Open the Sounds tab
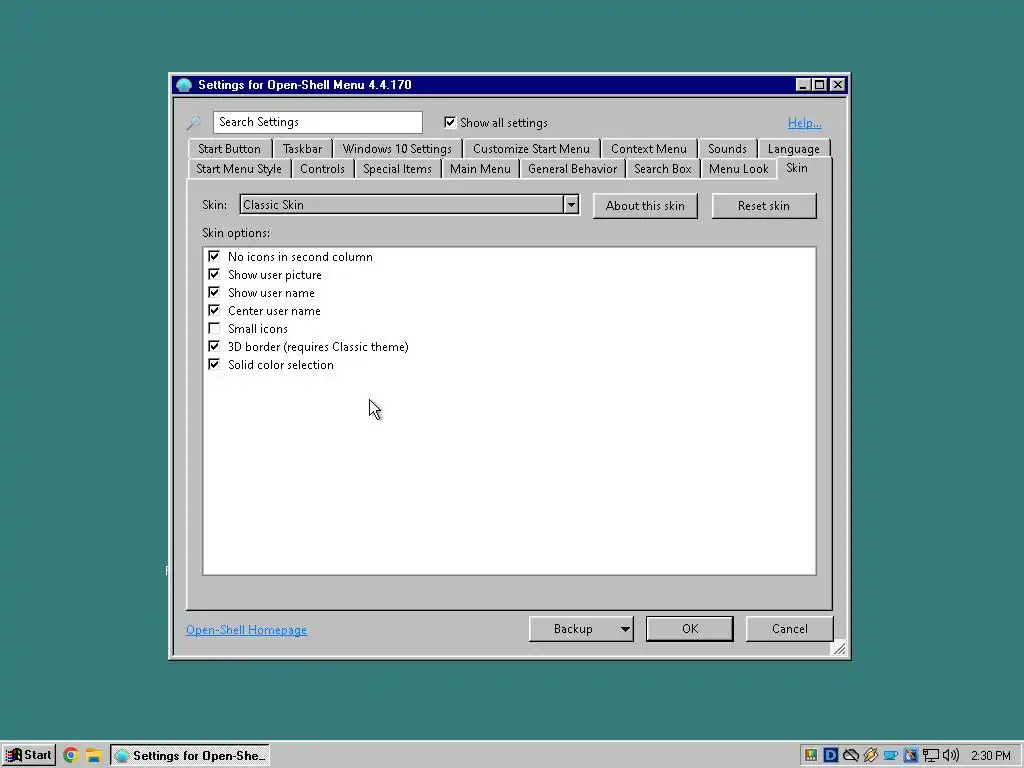 pyautogui.click(x=727, y=149)
